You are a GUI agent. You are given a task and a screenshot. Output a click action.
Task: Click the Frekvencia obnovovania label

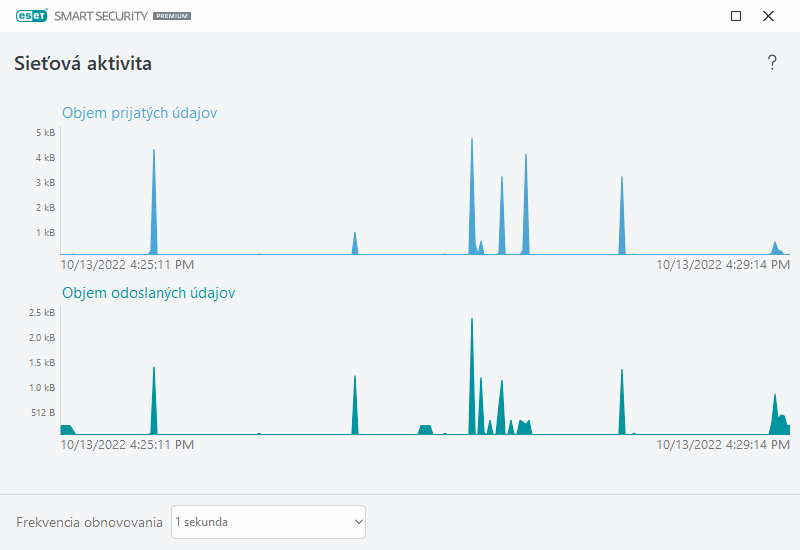(89, 522)
